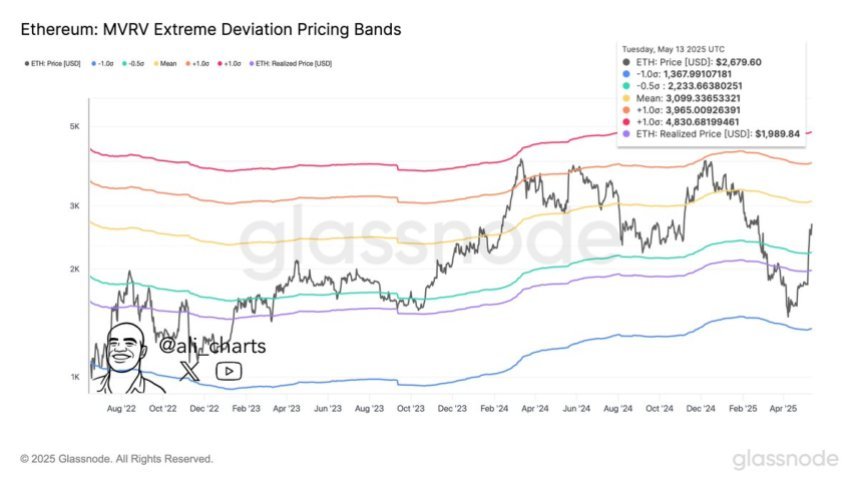Toggle the -1.0σ series in the legend
Screen dimensions: 860x484
point(103,64)
